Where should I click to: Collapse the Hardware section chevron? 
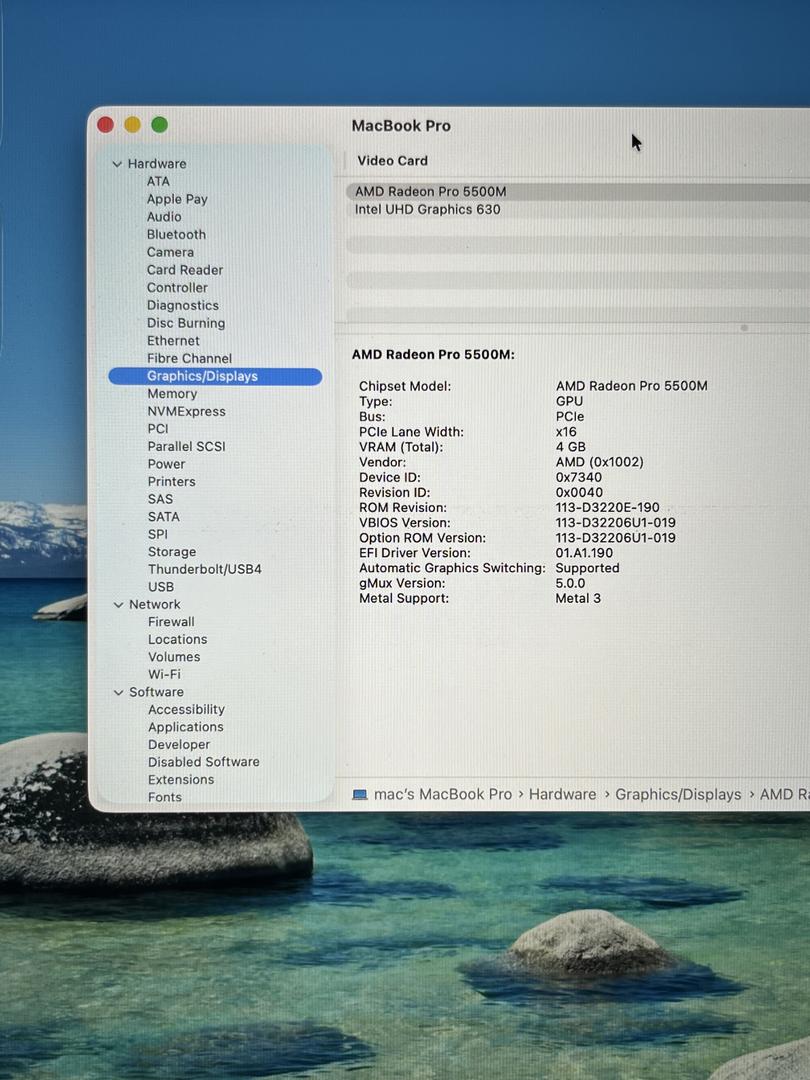117,164
